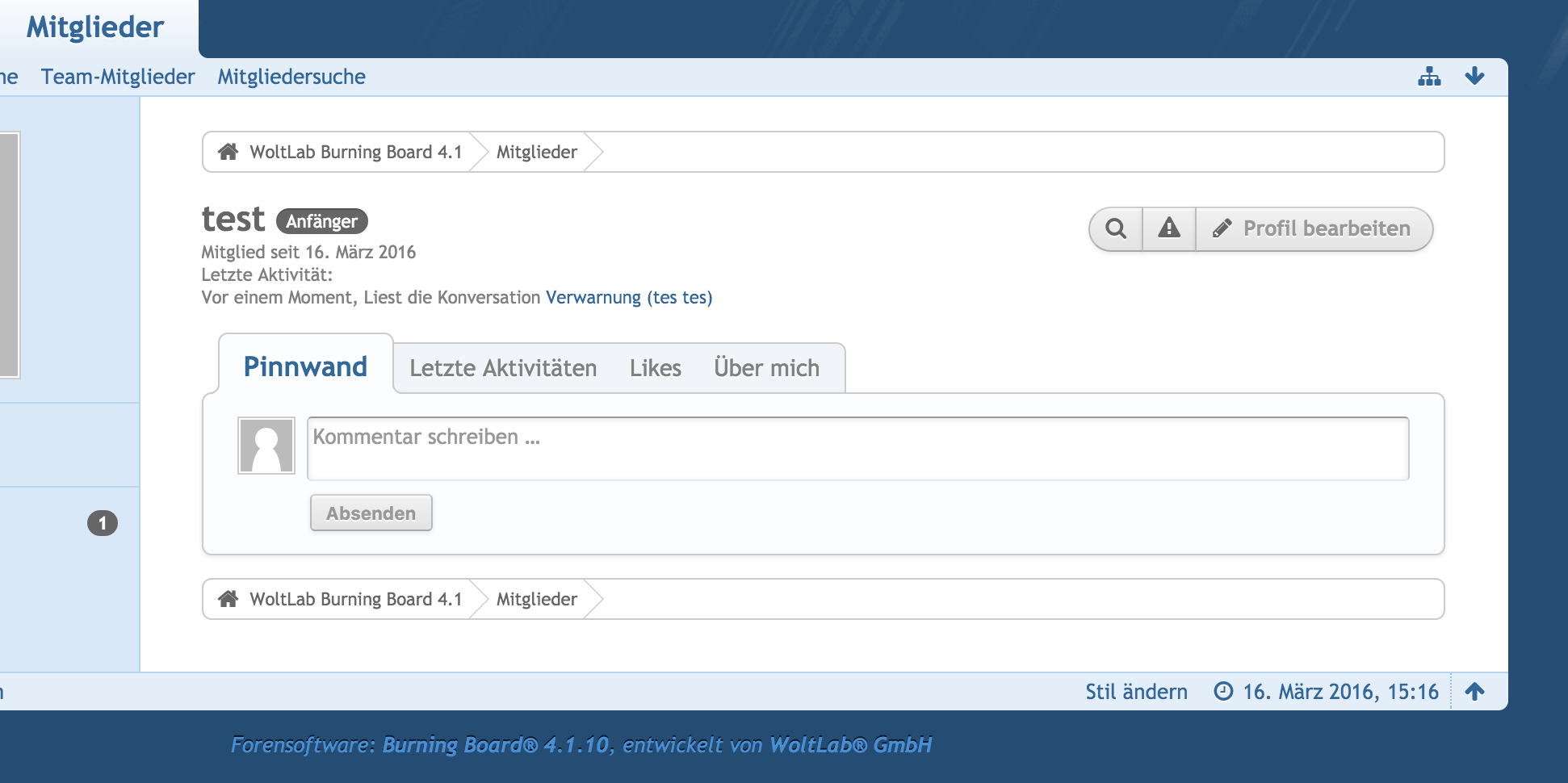Screen dimensions: 1568x783
Task: Click the user avatar beside comment box
Action: (266, 446)
